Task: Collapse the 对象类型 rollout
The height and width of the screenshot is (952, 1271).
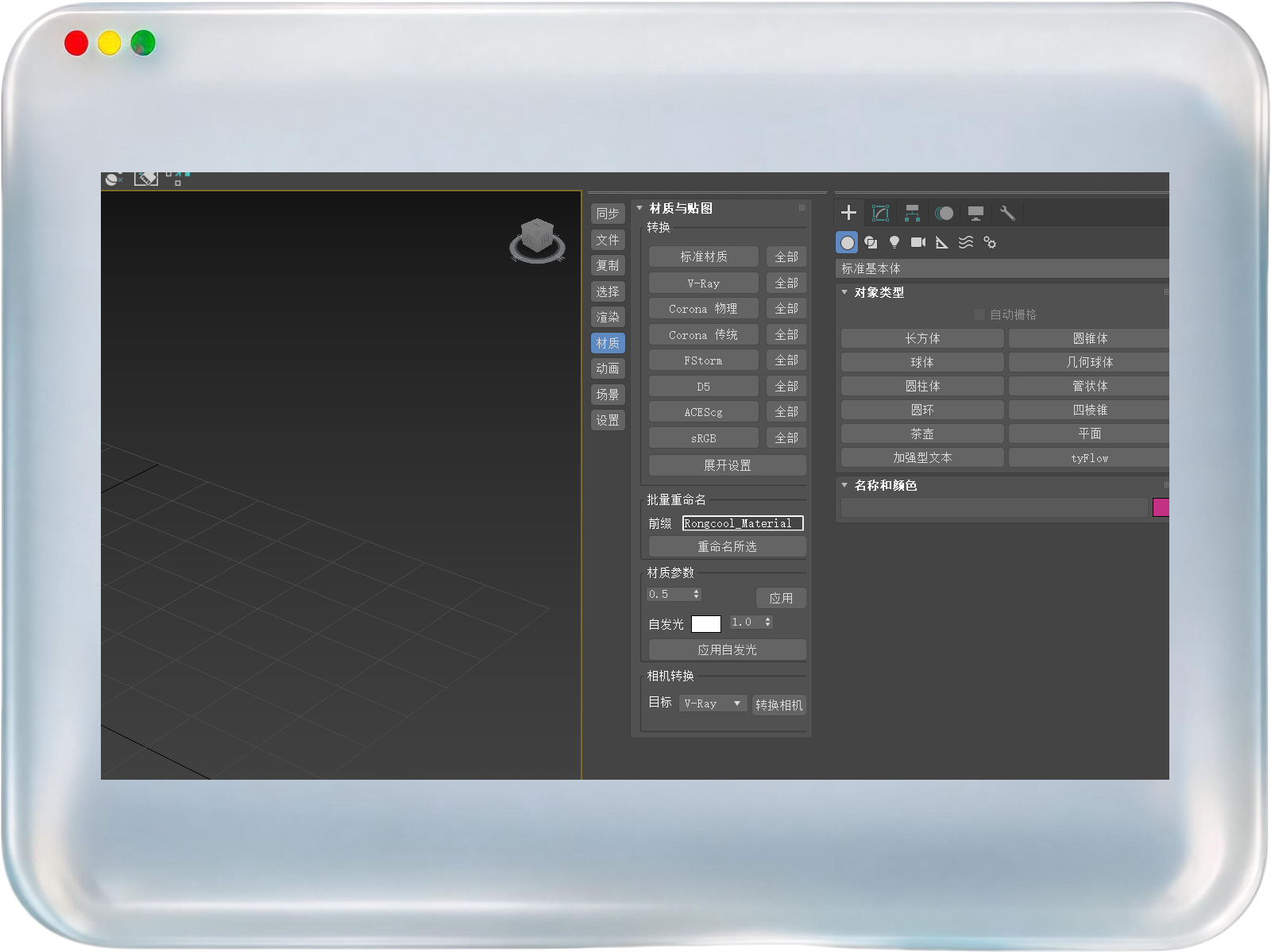Action: 844,292
